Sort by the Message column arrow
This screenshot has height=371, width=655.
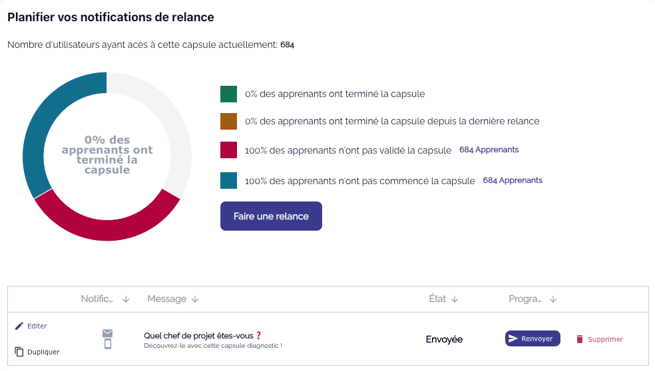click(x=195, y=299)
